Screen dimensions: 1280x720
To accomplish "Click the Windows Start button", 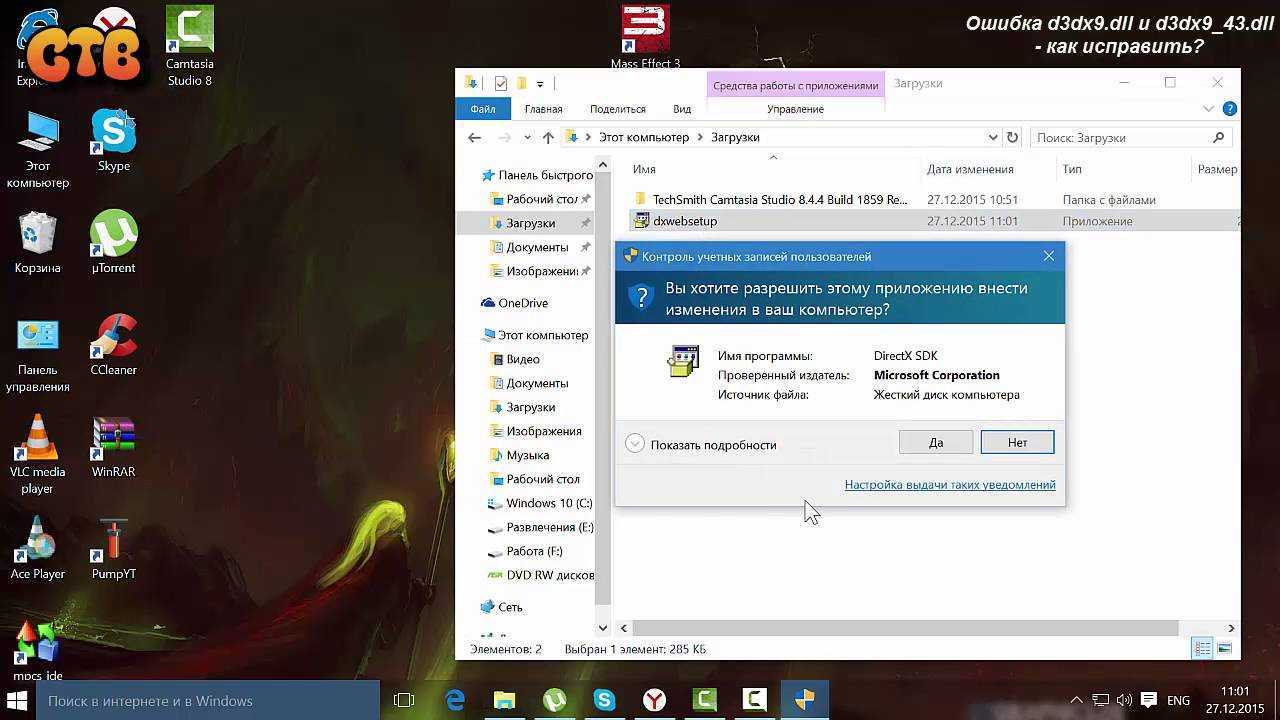I will click(17, 701).
